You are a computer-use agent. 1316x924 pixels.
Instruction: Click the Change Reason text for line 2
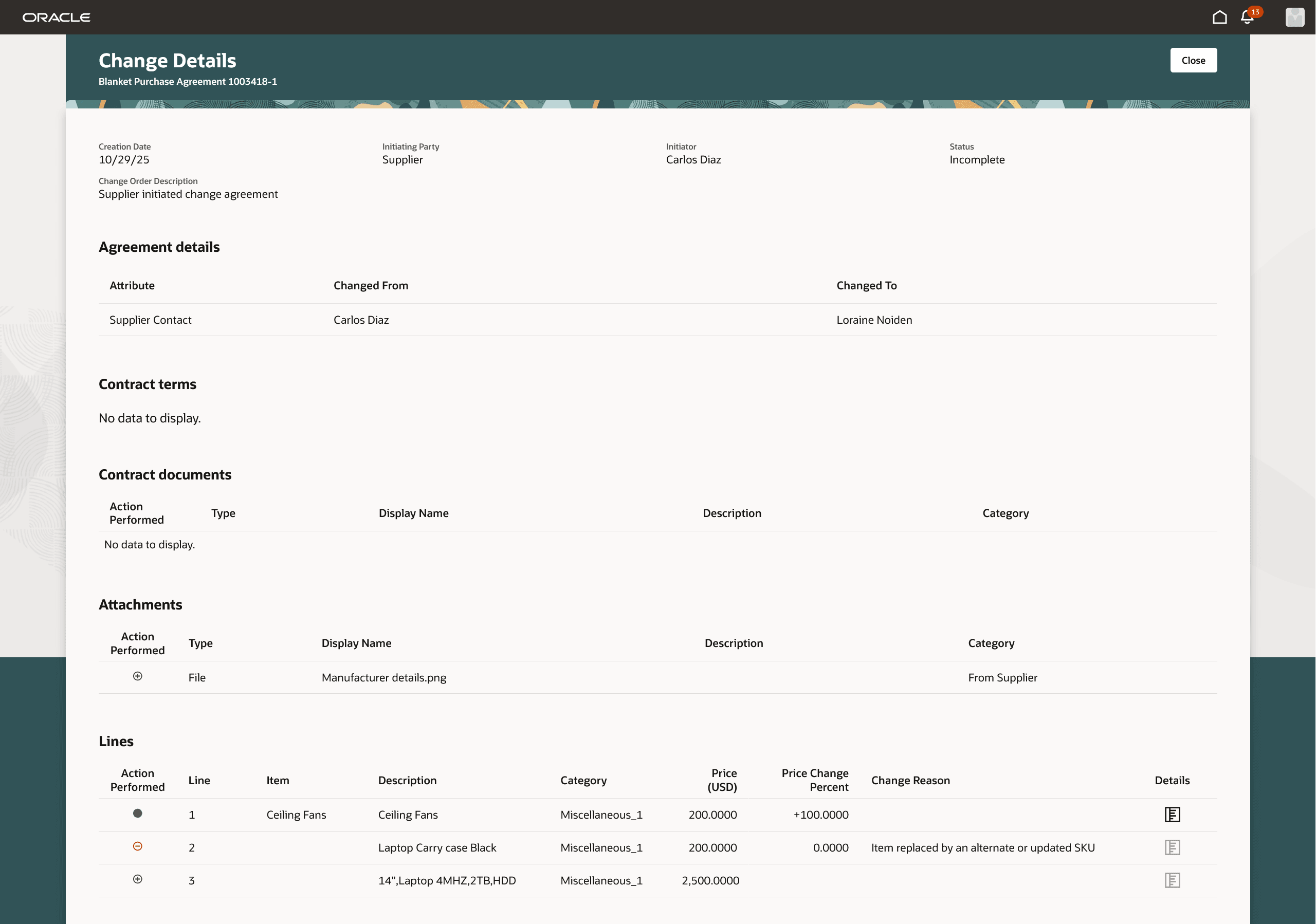point(982,847)
